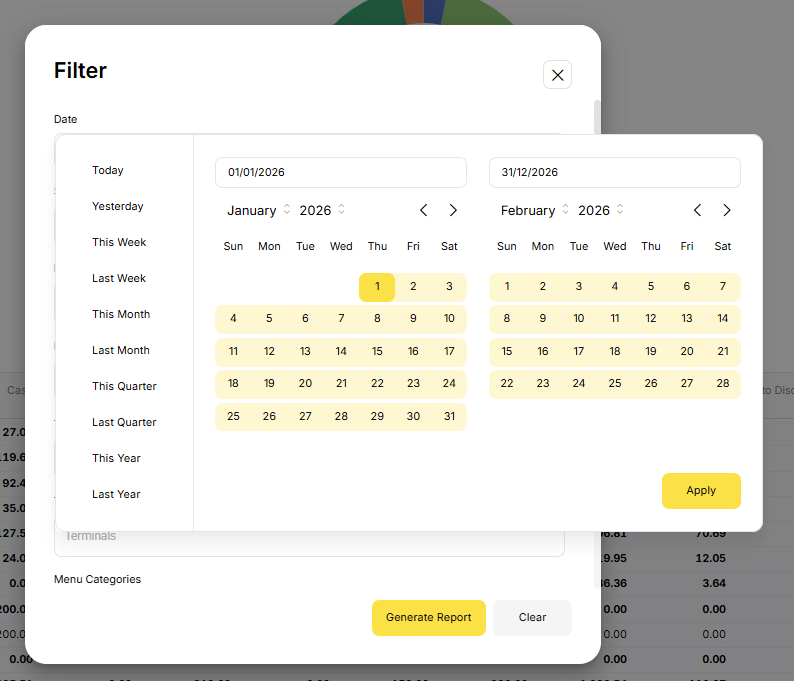This screenshot has height=681, width=794.
Task: Select January 10 in the calendar
Action: point(449,318)
